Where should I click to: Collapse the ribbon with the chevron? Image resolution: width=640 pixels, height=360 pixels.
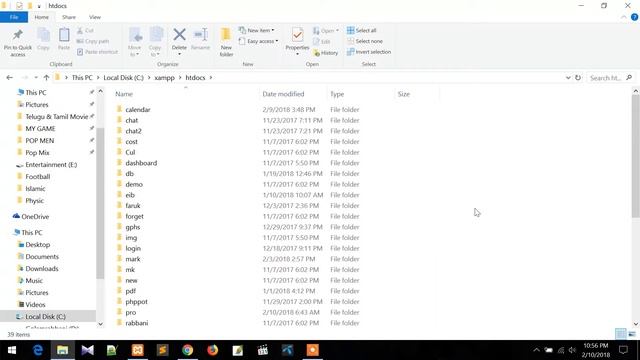[x=623, y=17]
